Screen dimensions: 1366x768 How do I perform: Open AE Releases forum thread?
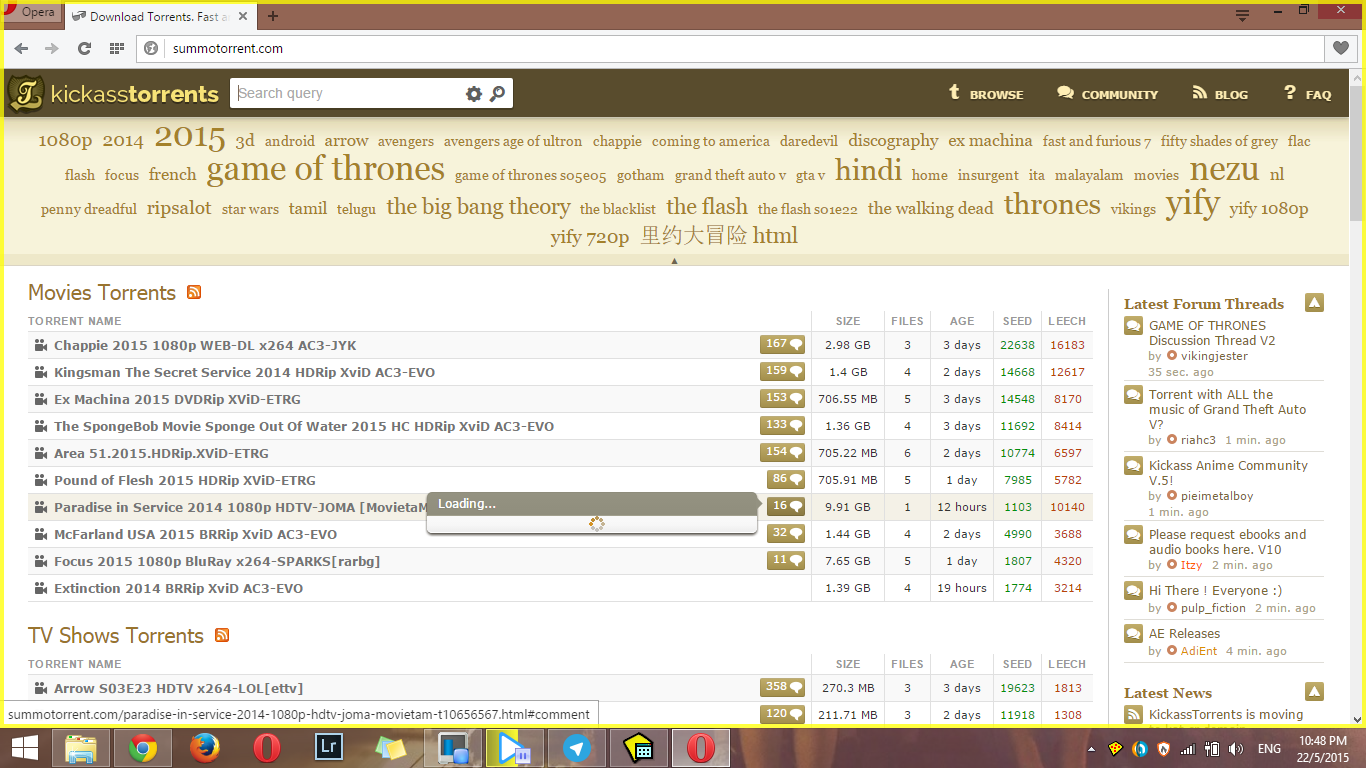[1185, 633]
